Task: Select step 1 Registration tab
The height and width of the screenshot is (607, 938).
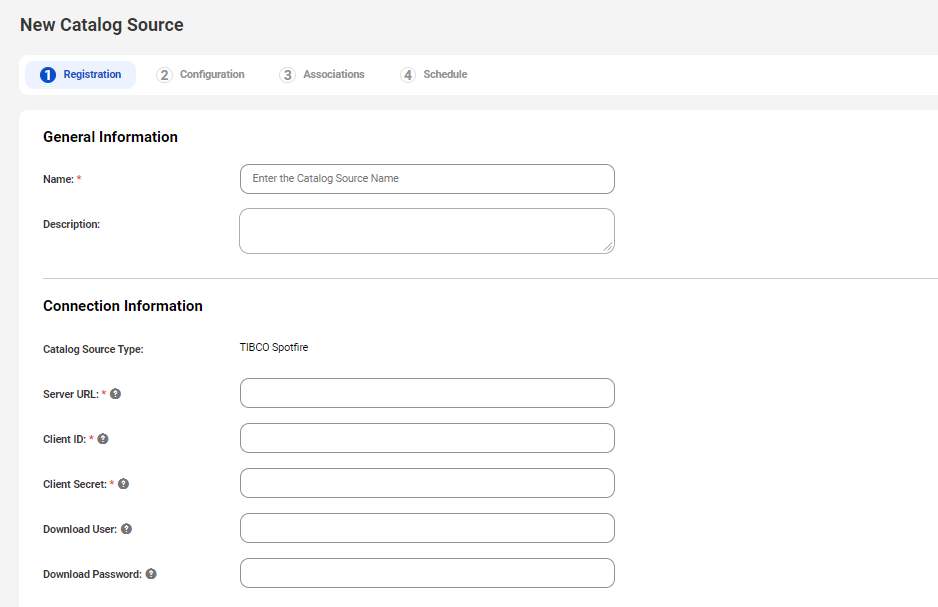Action: click(80, 75)
